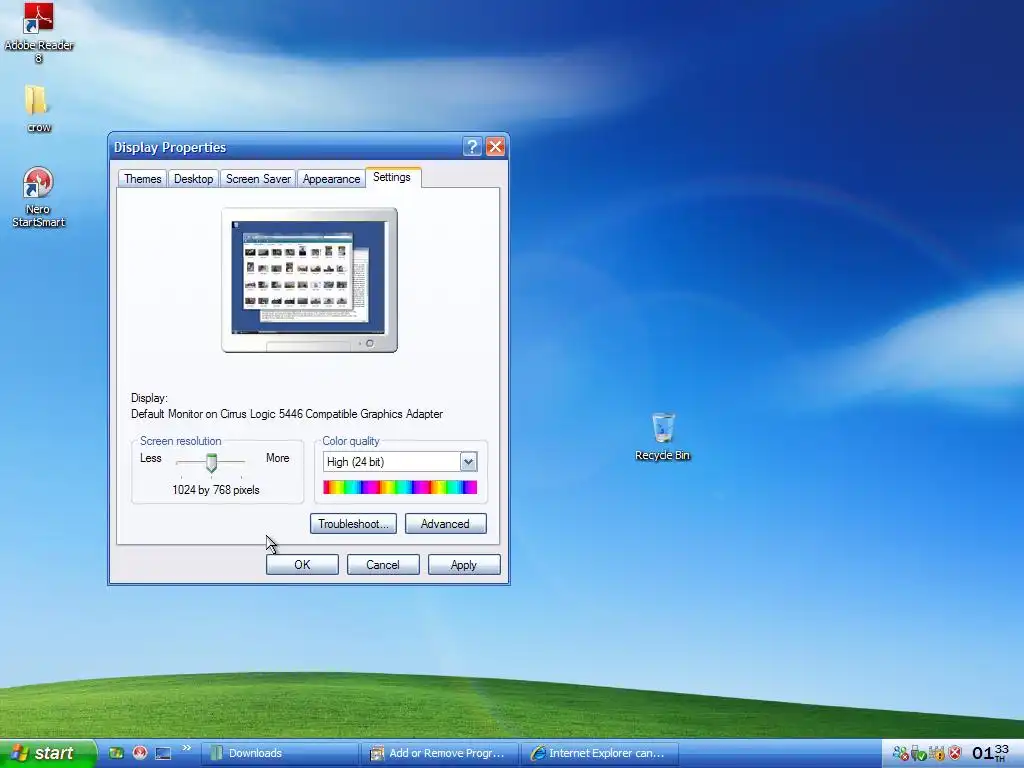Click the green check safely-remove tray icon
1024x768 pixels.
918,754
